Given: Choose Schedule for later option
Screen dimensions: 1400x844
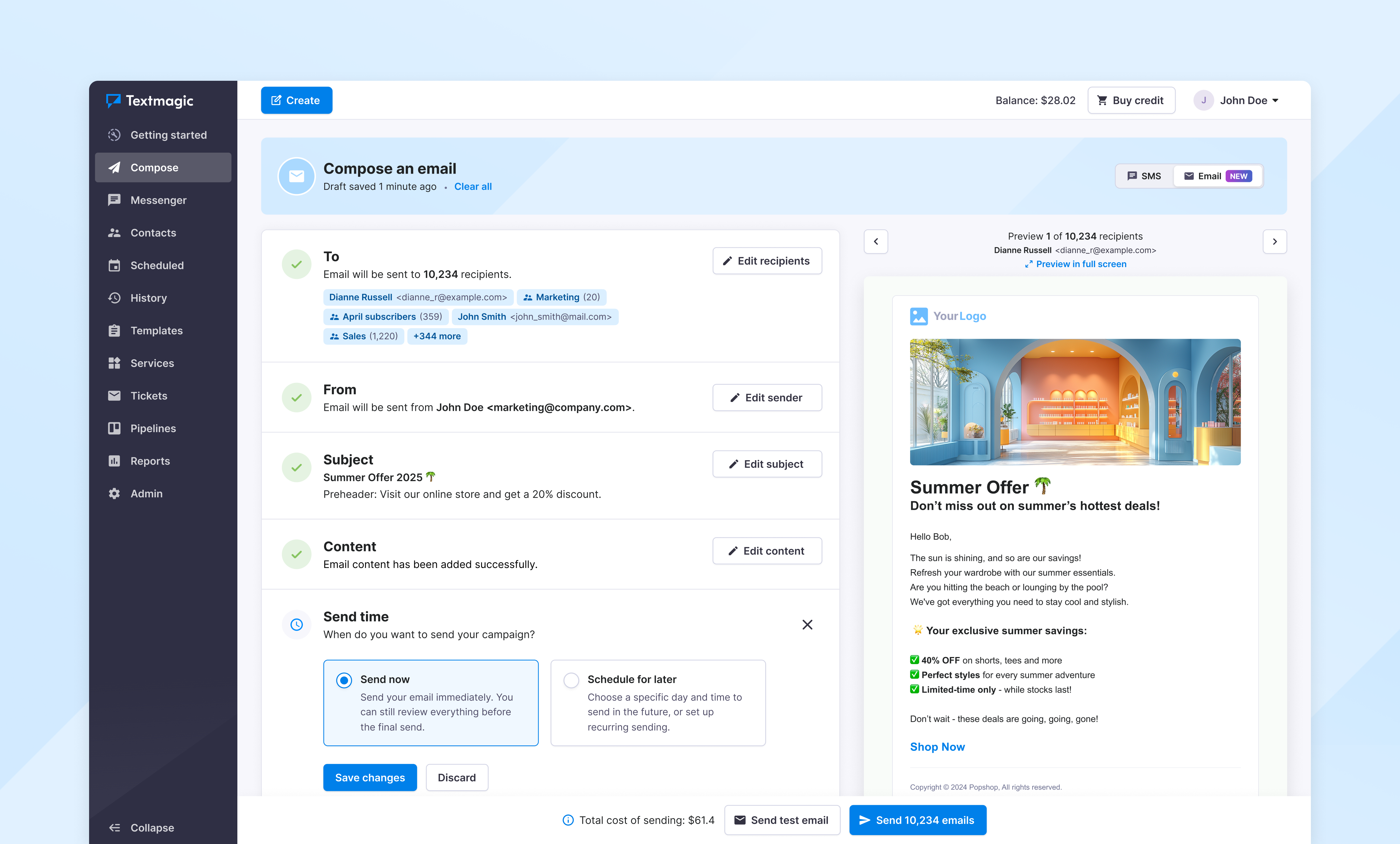Looking at the screenshot, I should [x=571, y=679].
